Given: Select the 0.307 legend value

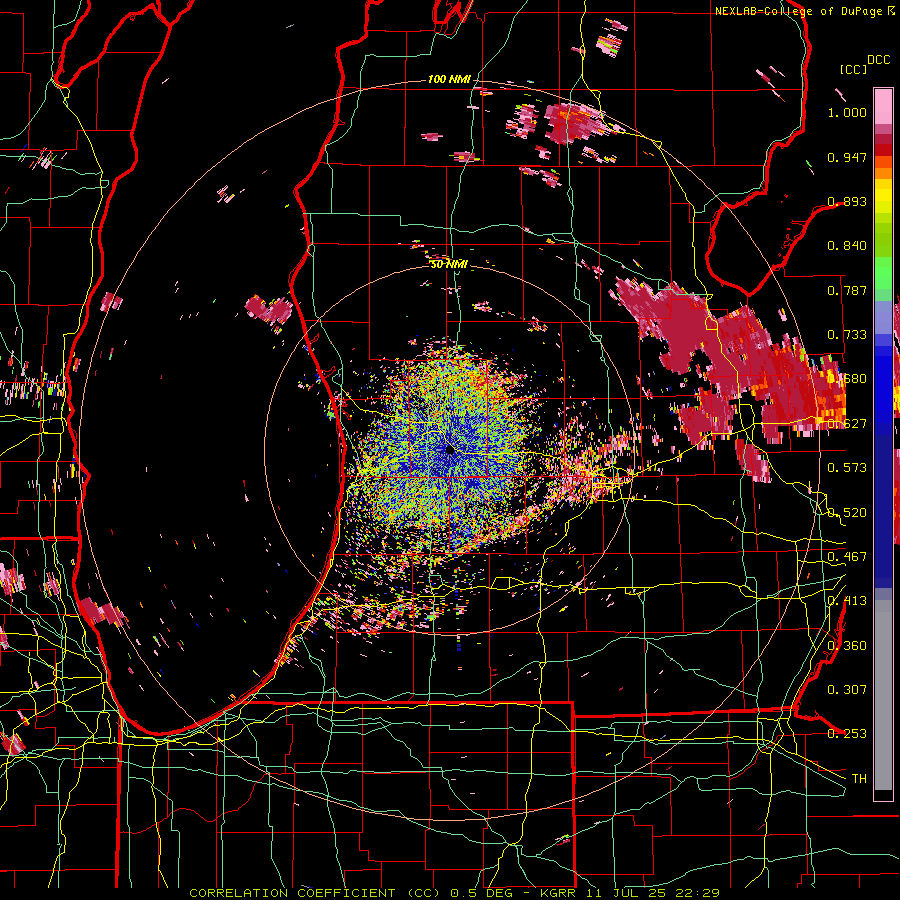Looking at the screenshot, I should coord(847,690).
